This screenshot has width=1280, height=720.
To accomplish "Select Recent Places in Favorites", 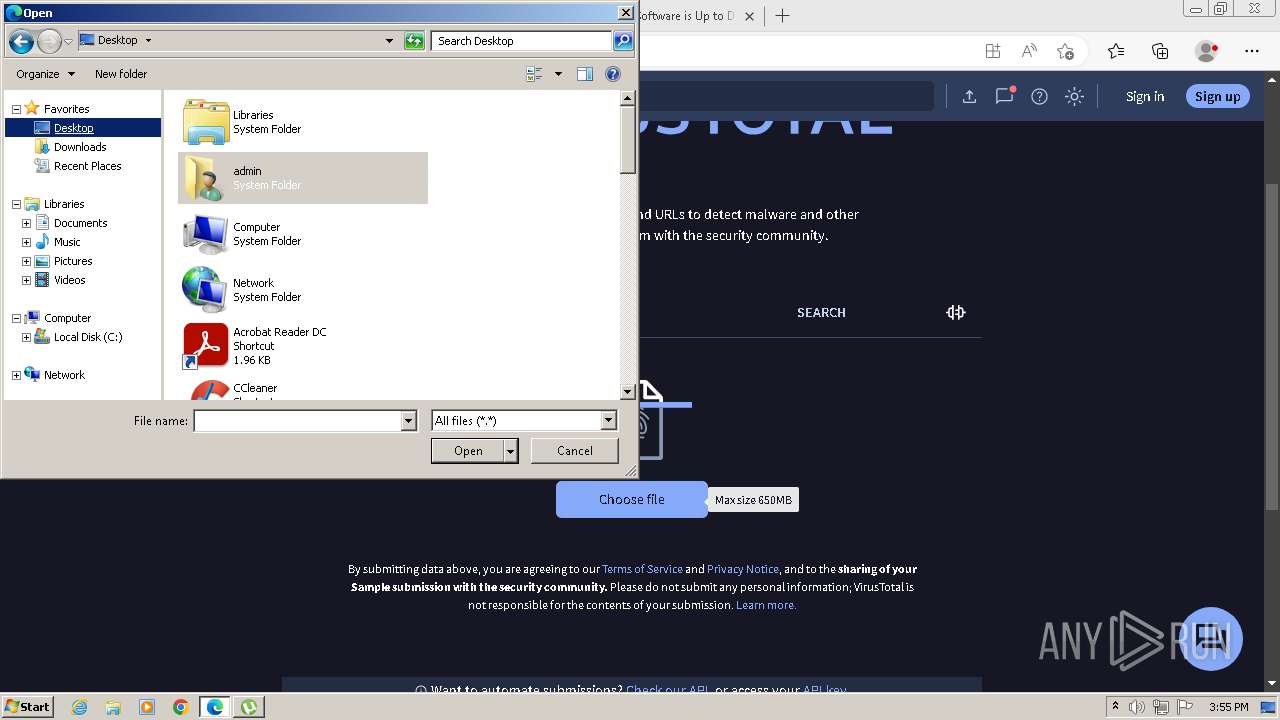I will tap(87, 166).
